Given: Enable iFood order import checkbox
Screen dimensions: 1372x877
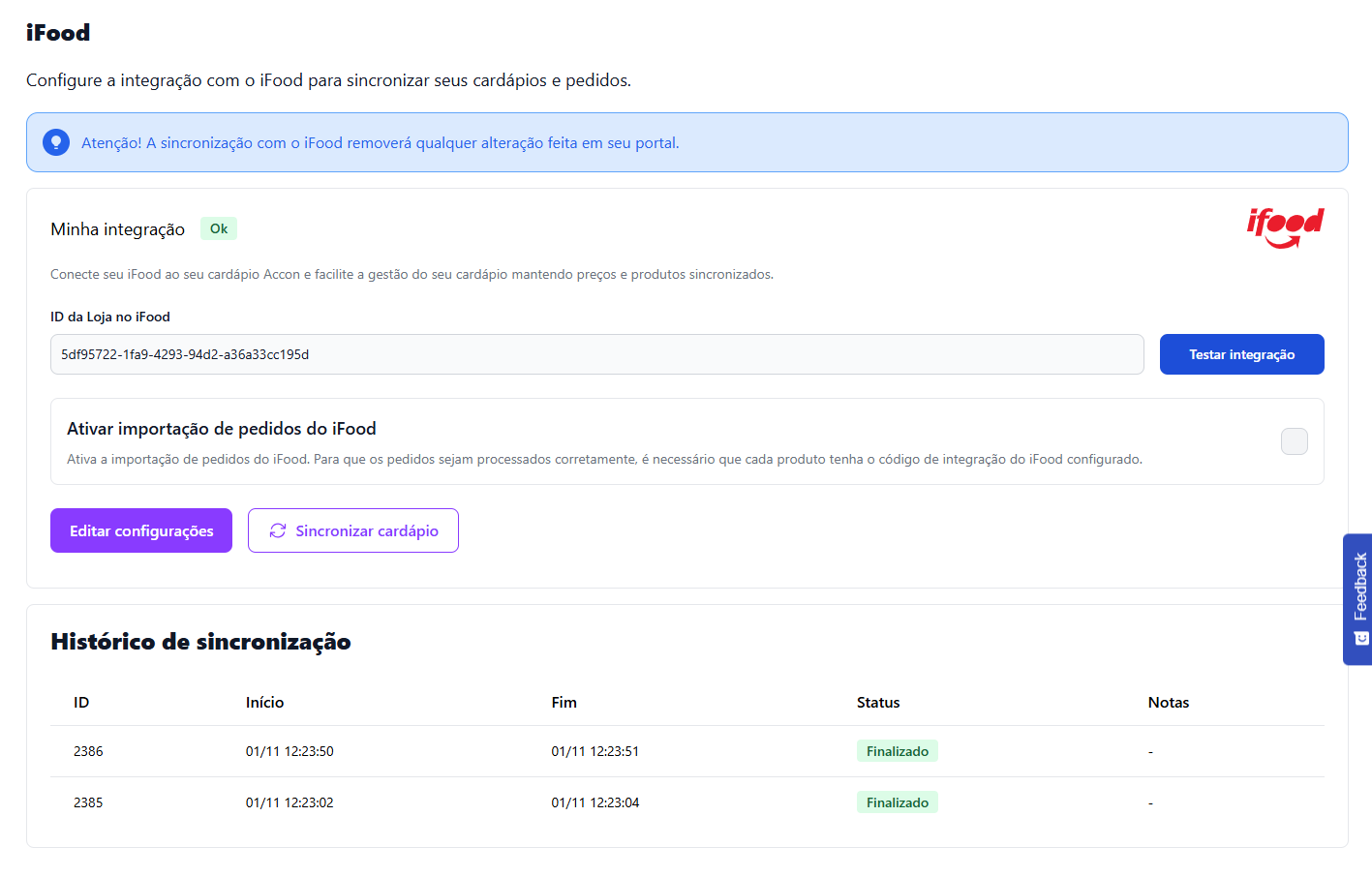Looking at the screenshot, I should [1294, 441].
